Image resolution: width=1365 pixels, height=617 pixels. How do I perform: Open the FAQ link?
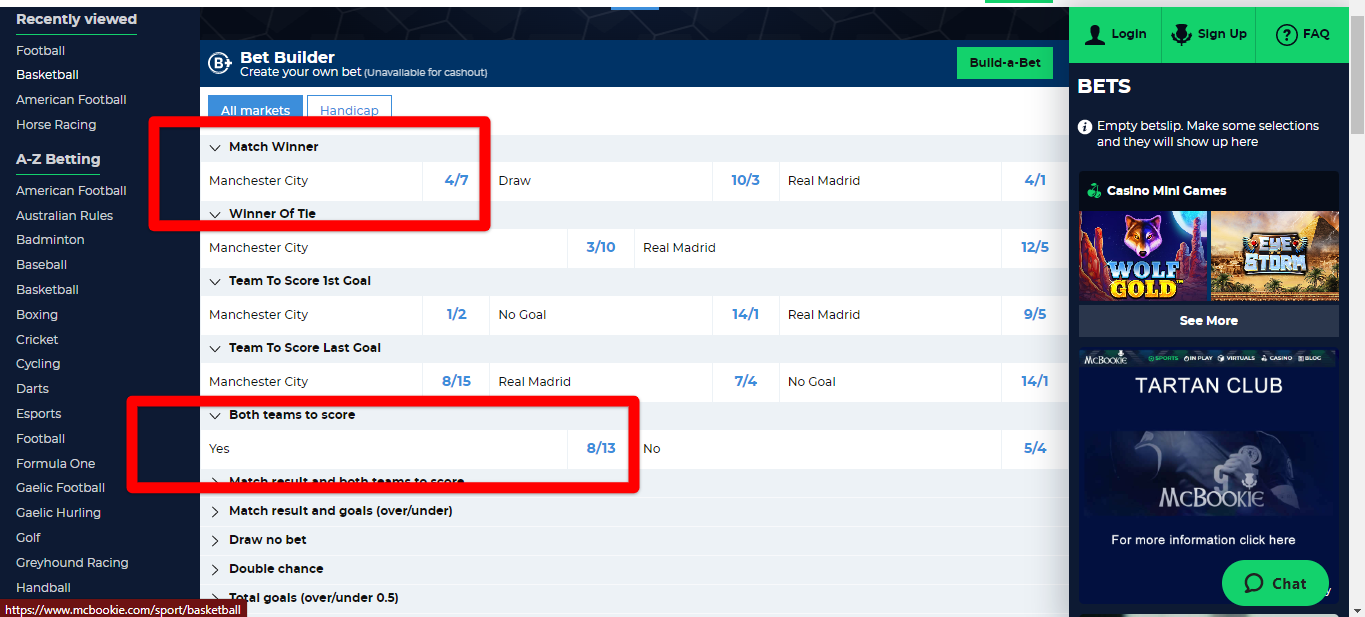click(1303, 35)
